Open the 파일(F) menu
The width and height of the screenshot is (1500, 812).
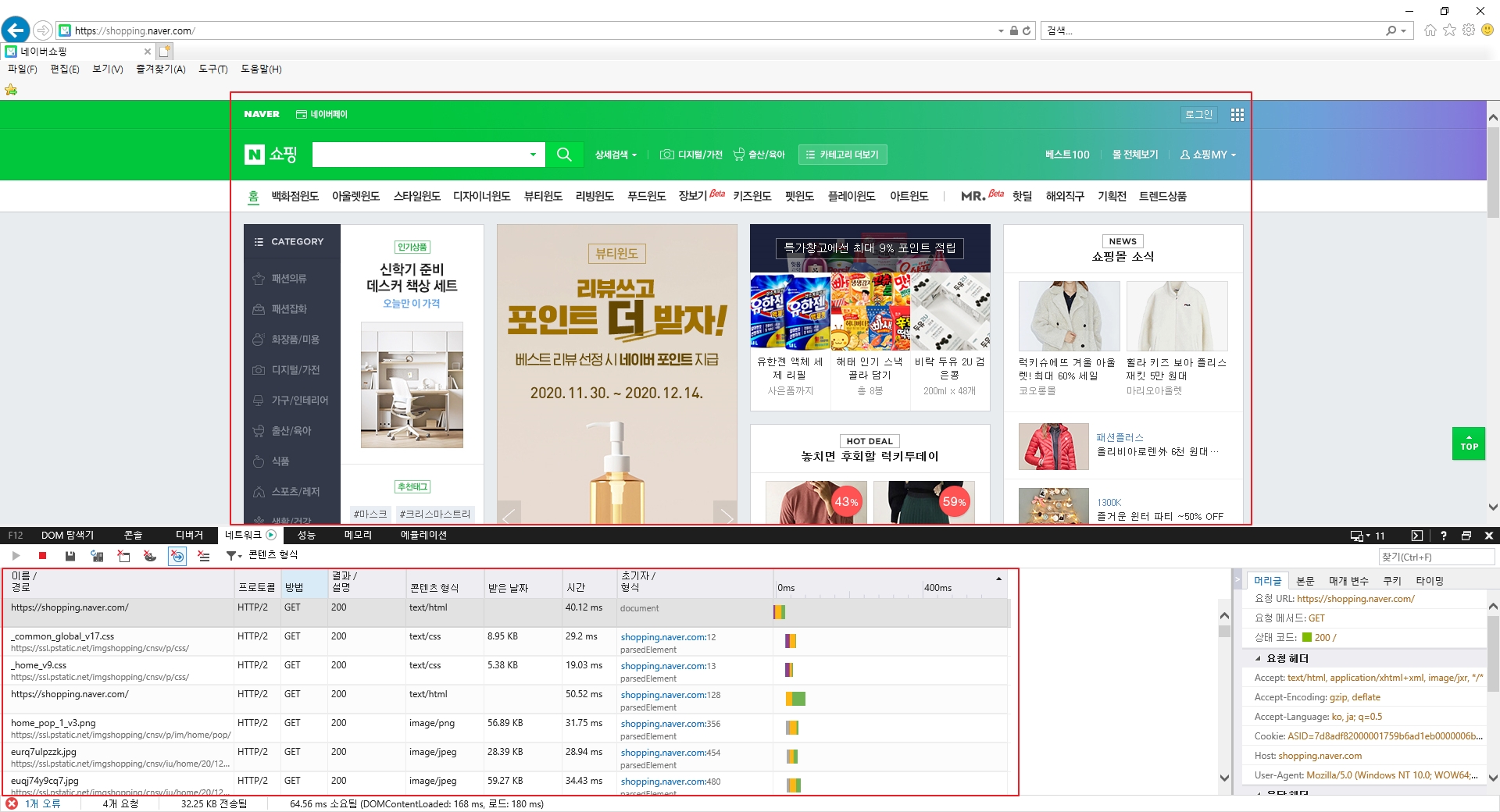(23, 69)
